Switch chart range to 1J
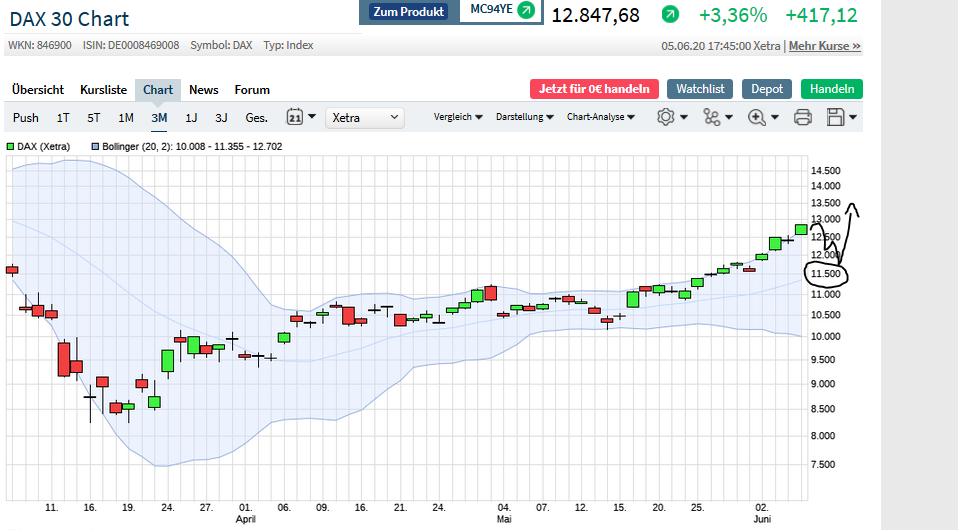 (x=191, y=118)
